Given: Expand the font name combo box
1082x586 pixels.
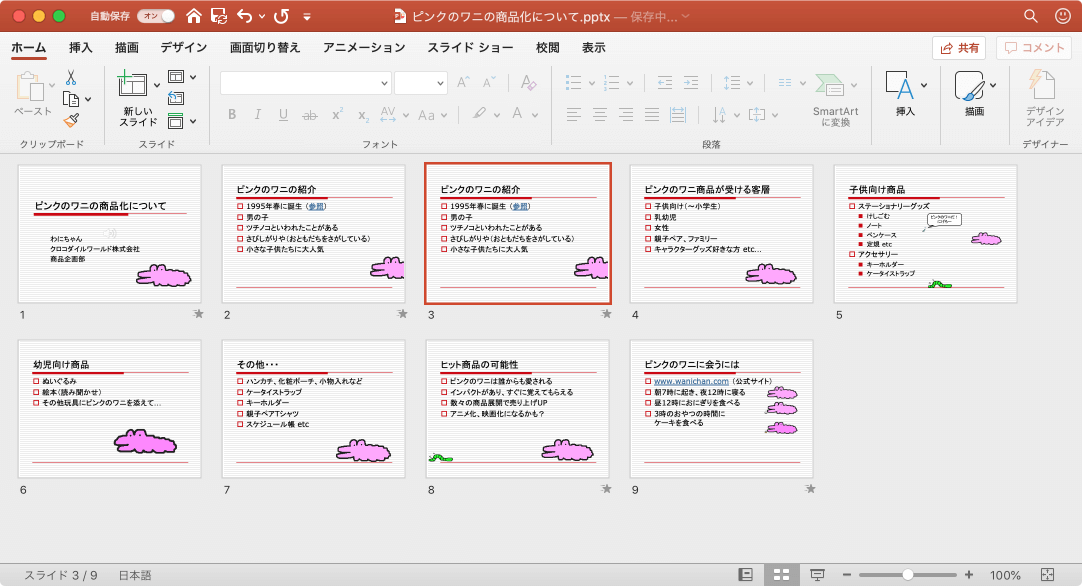Looking at the screenshot, I should (x=385, y=83).
